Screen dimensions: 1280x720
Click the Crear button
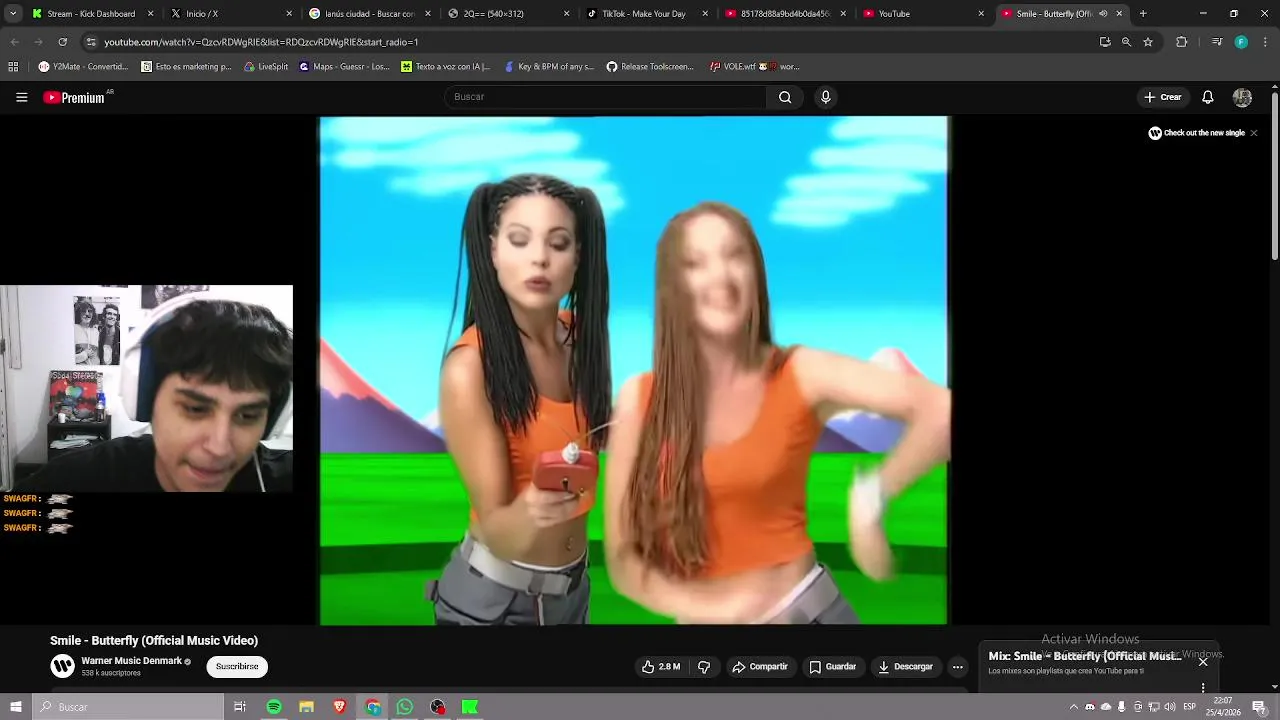(x=1163, y=97)
